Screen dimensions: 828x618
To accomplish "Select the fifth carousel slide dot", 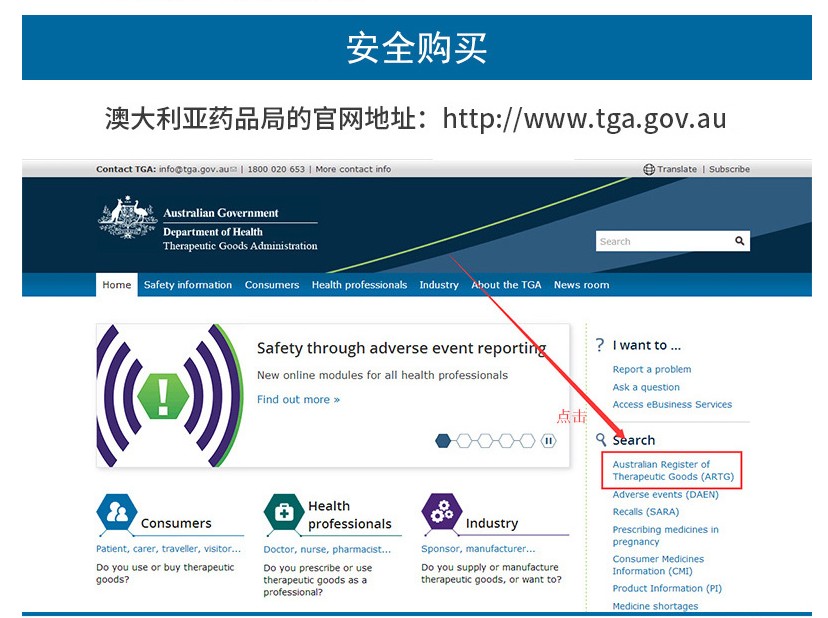I will pos(527,441).
